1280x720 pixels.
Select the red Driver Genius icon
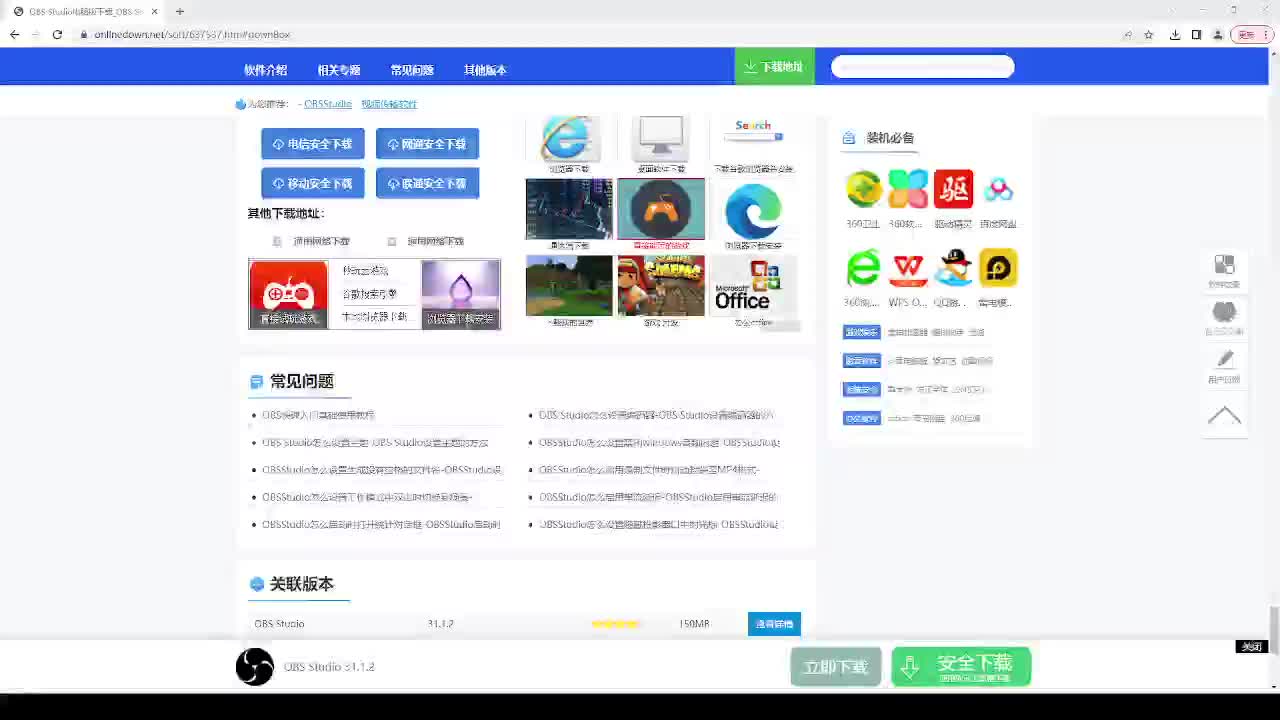(x=953, y=189)
